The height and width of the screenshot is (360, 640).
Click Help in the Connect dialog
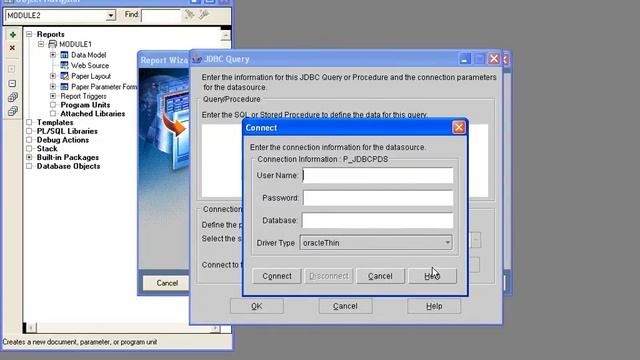click(432, 276)
